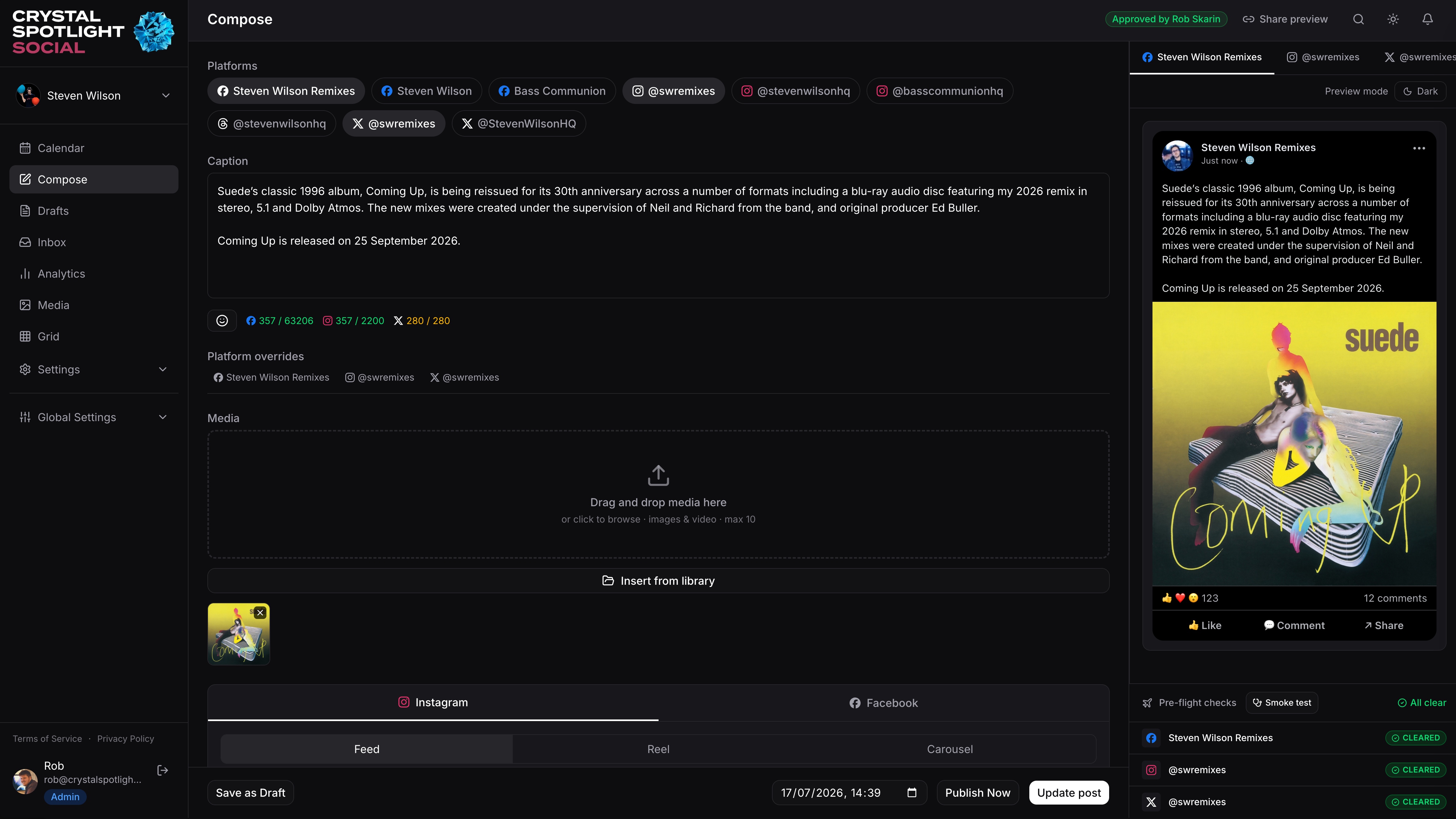The image size is (1456, 819).
Task: Toggle @StevenWilsonHQ X platform chip
Action: tap(518, 124)
